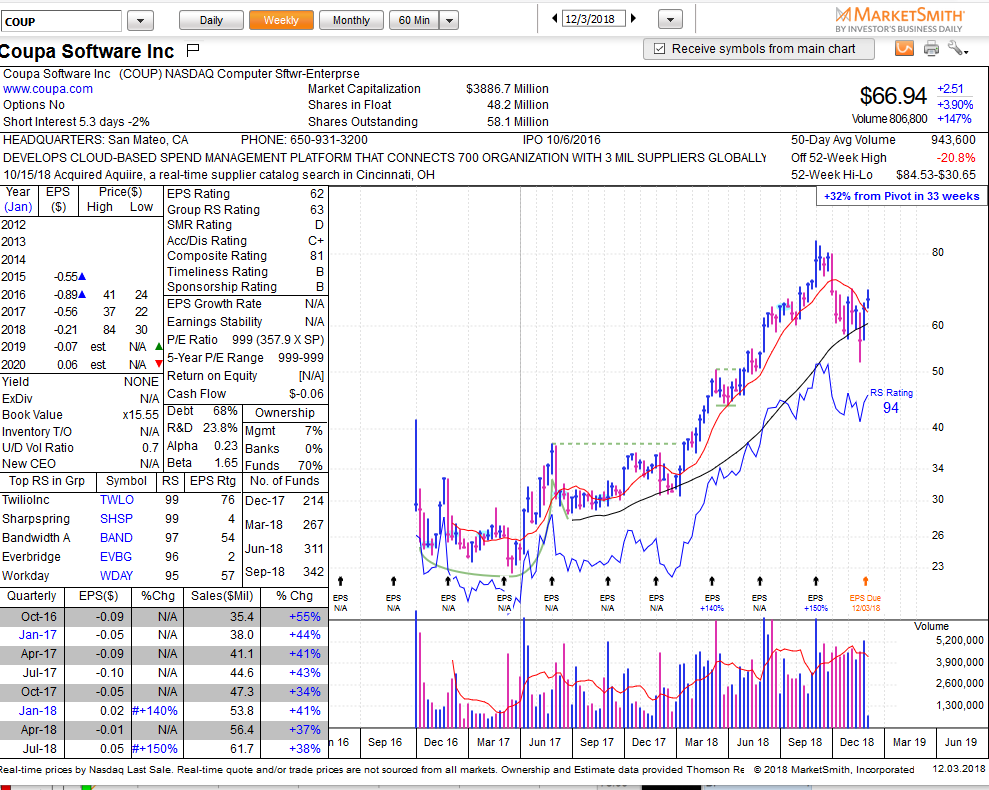
Task: Switch to the Daily chart
Action: click(211, 20)
